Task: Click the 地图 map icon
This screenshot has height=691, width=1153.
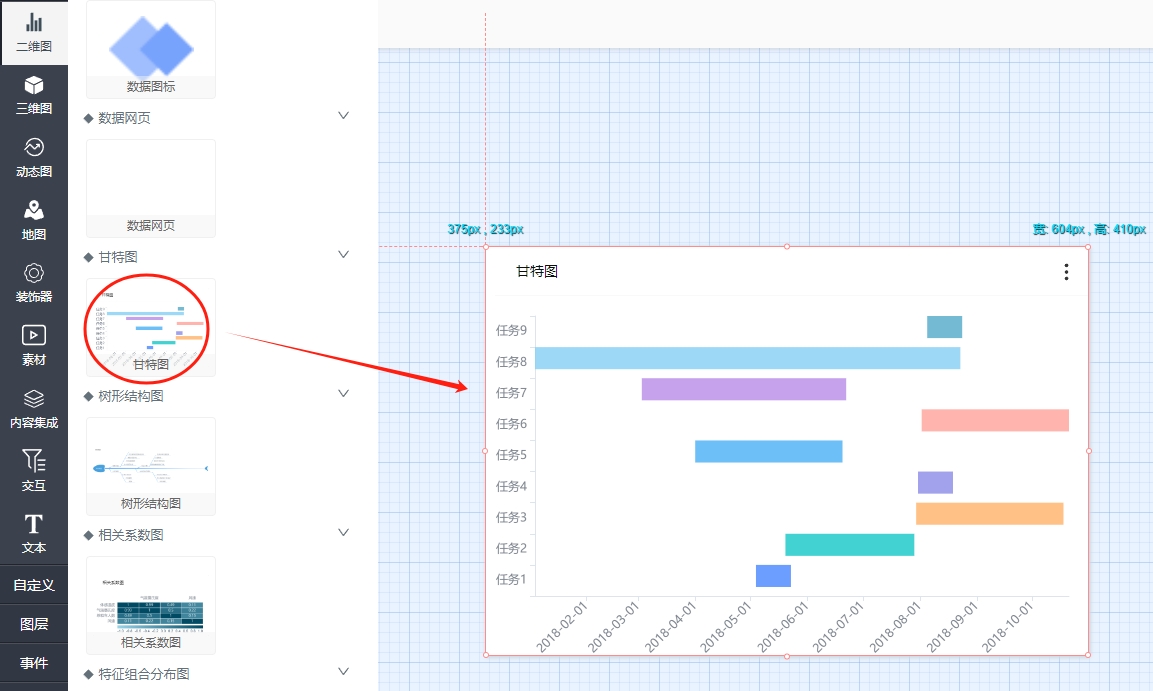Action: [34, 221]
